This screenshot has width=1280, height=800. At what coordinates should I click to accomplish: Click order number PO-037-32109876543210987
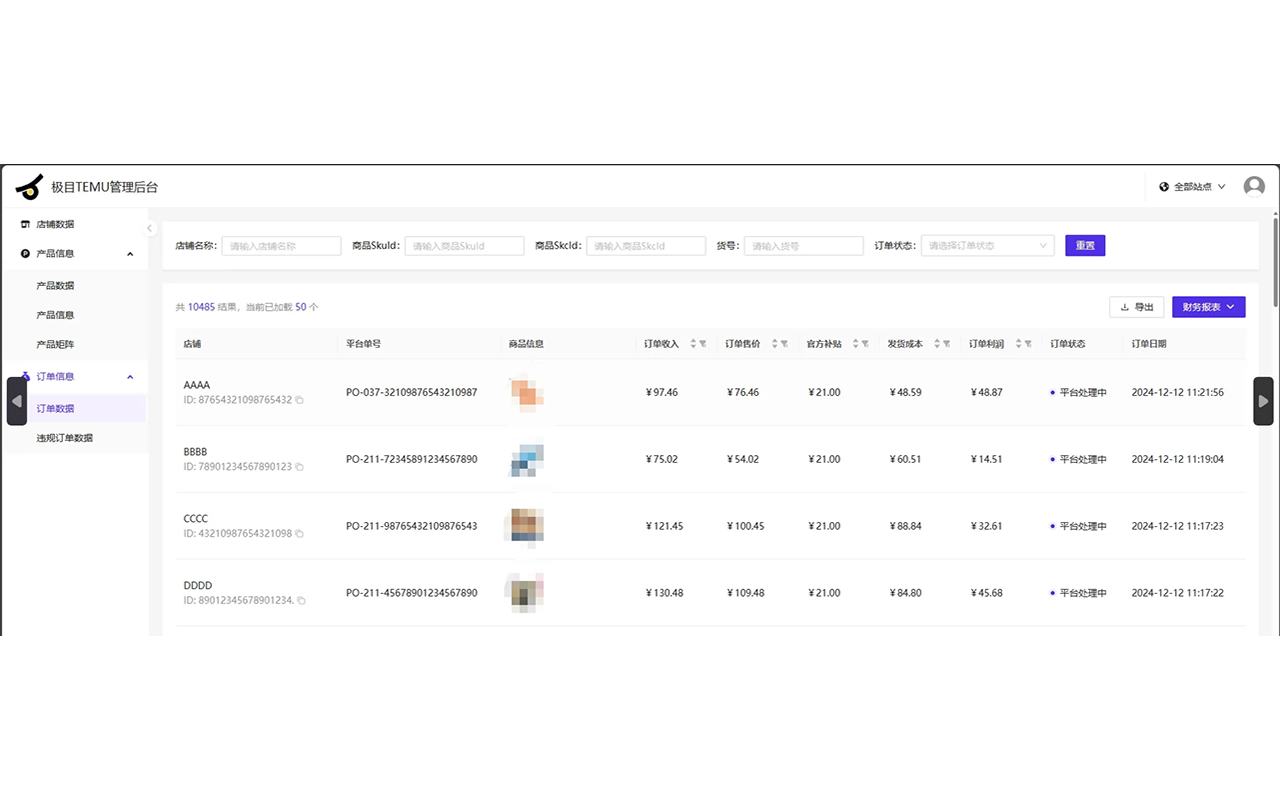click(412, 393)
